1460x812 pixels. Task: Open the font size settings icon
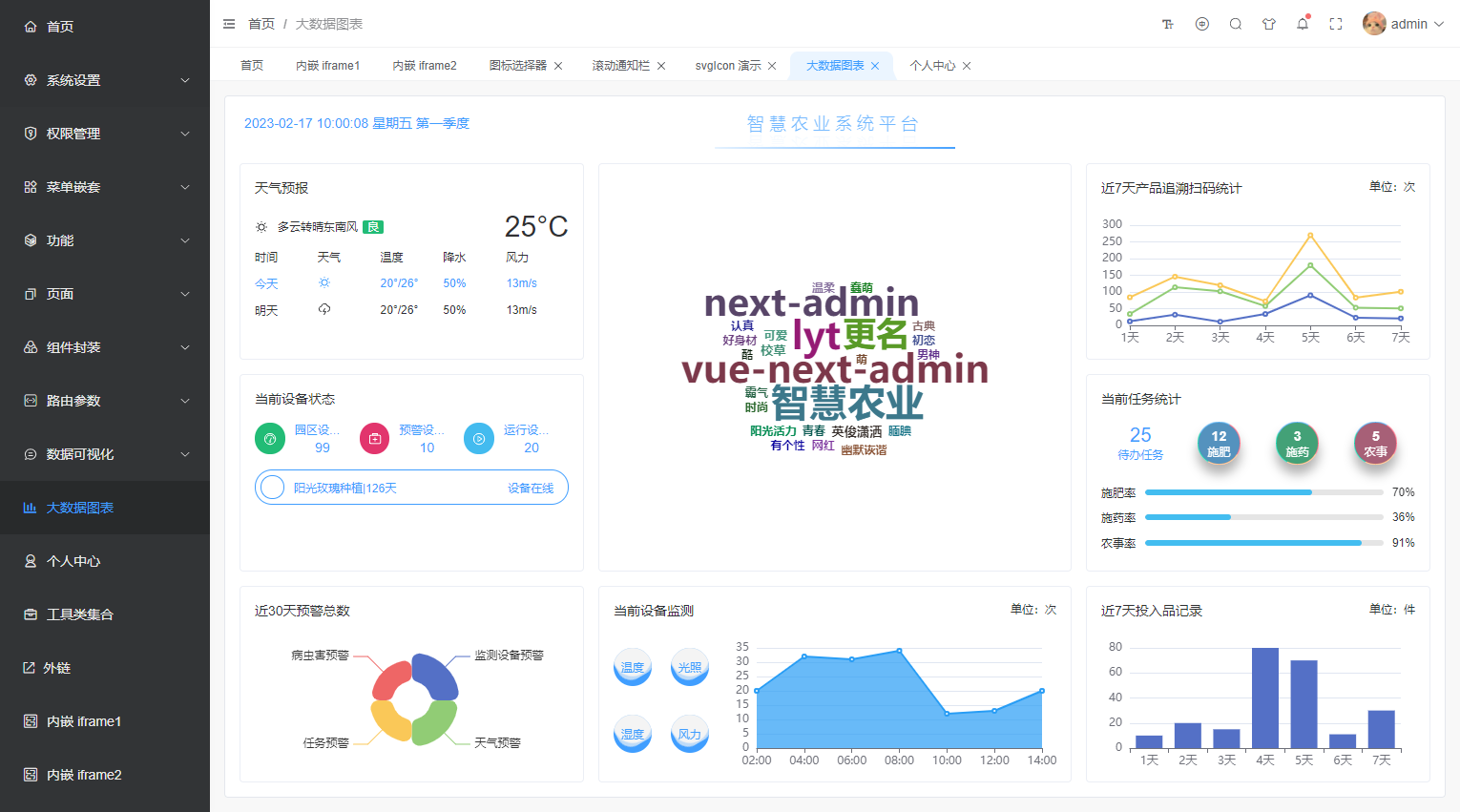click(1168, 24)
